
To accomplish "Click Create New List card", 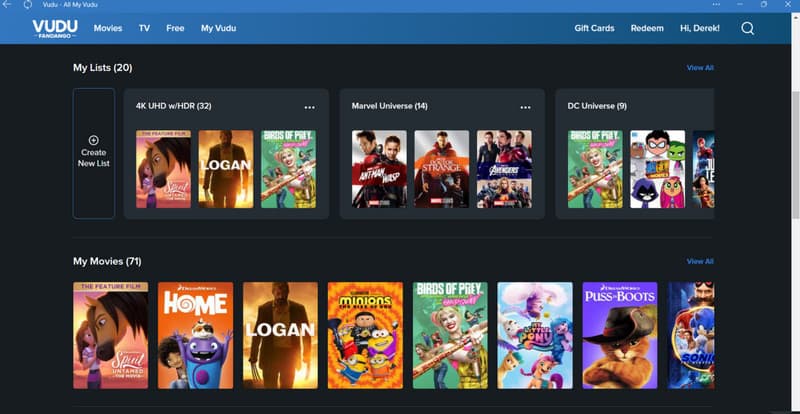I will point(94,153).
